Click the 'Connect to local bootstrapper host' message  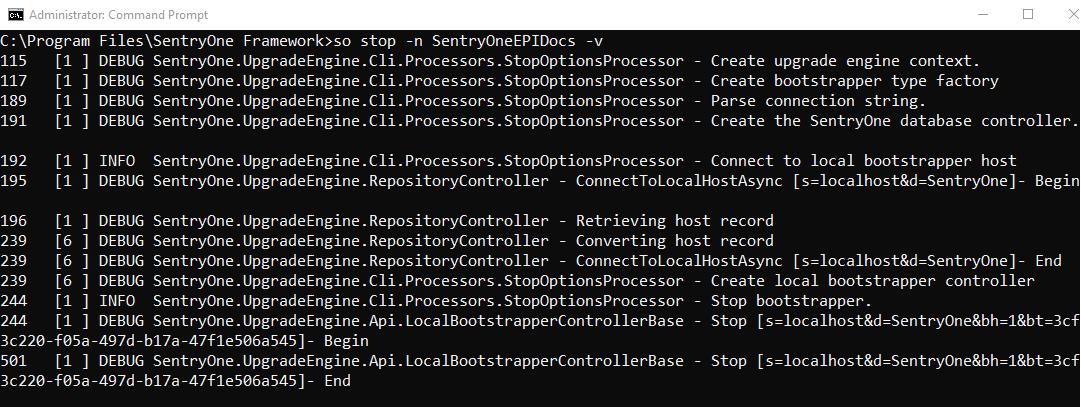tap(863, 161)
